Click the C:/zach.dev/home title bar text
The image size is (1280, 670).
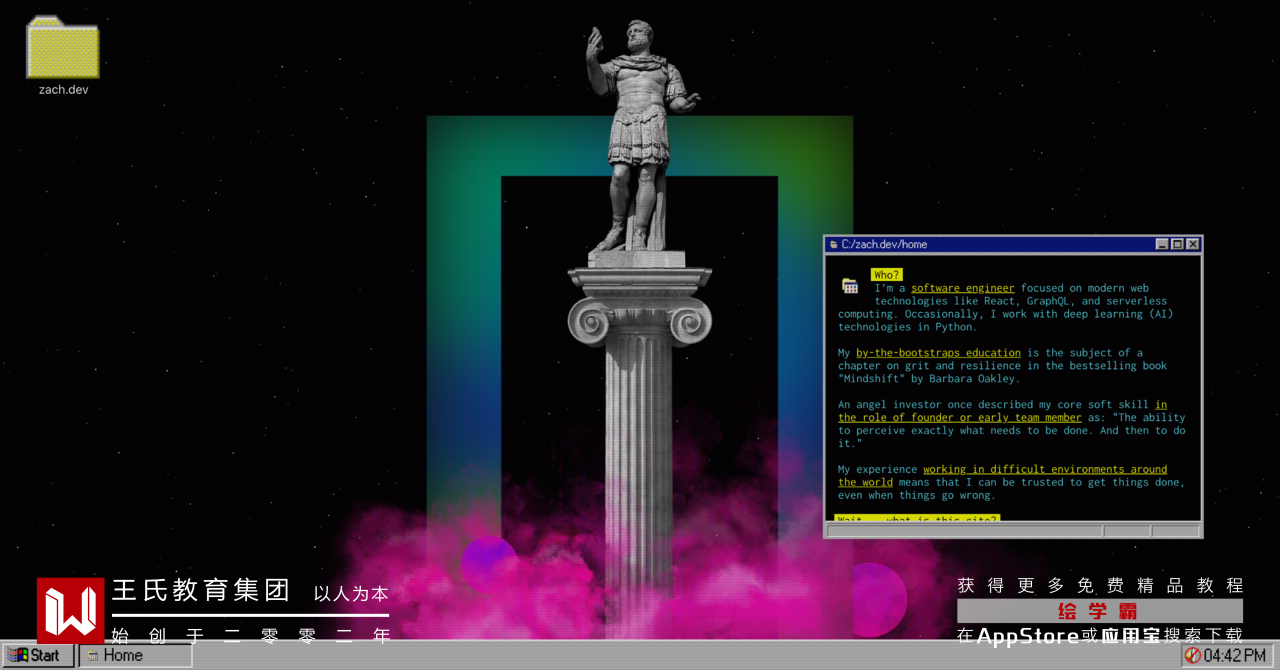[x=884, y=244]
